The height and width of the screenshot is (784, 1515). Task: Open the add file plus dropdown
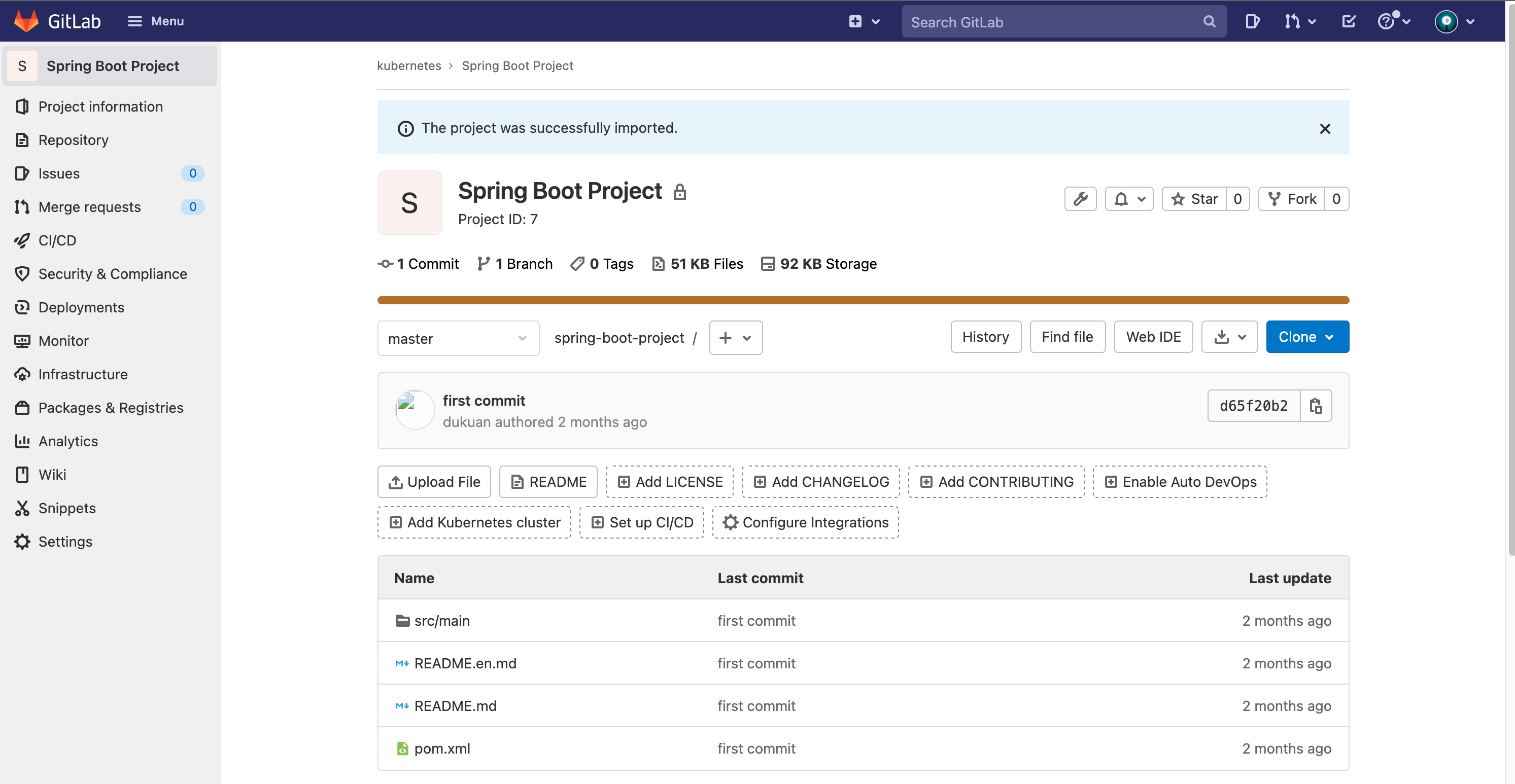[736, 338]
